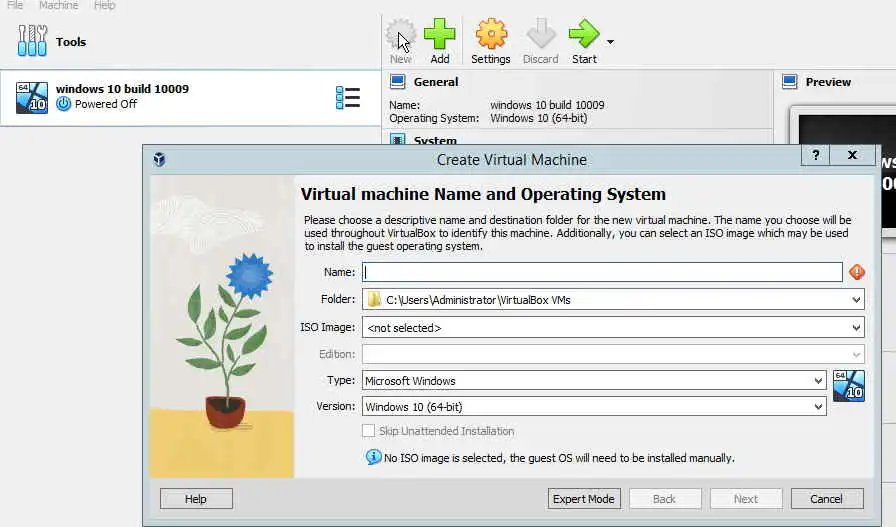Click the flower illustration in the wizard
Screen dimensions: 896x527
[x=222, y=326]
